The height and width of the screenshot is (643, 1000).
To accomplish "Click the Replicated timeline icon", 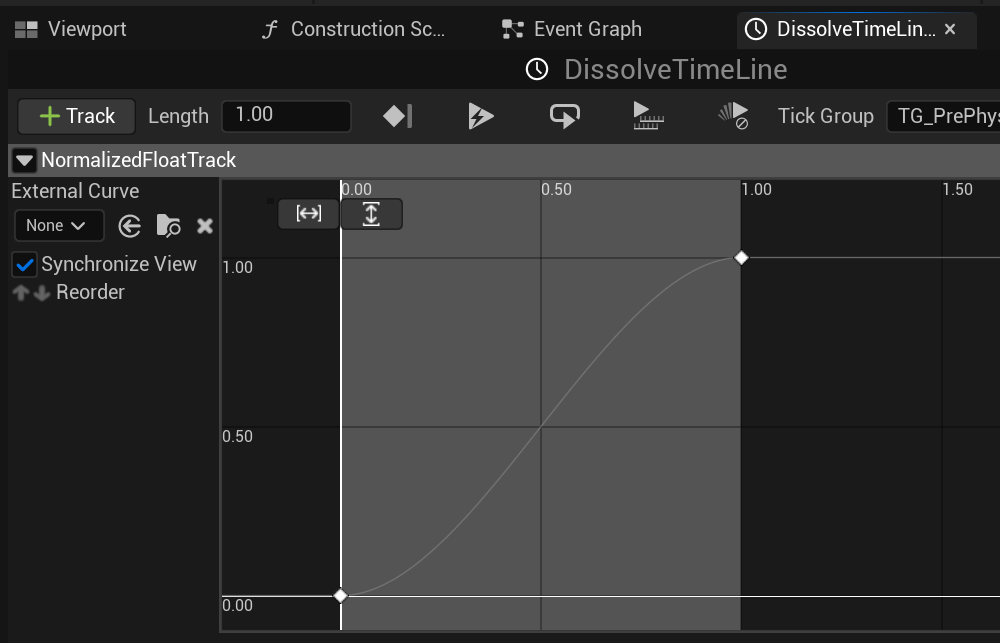I will (x=649, y=116).
